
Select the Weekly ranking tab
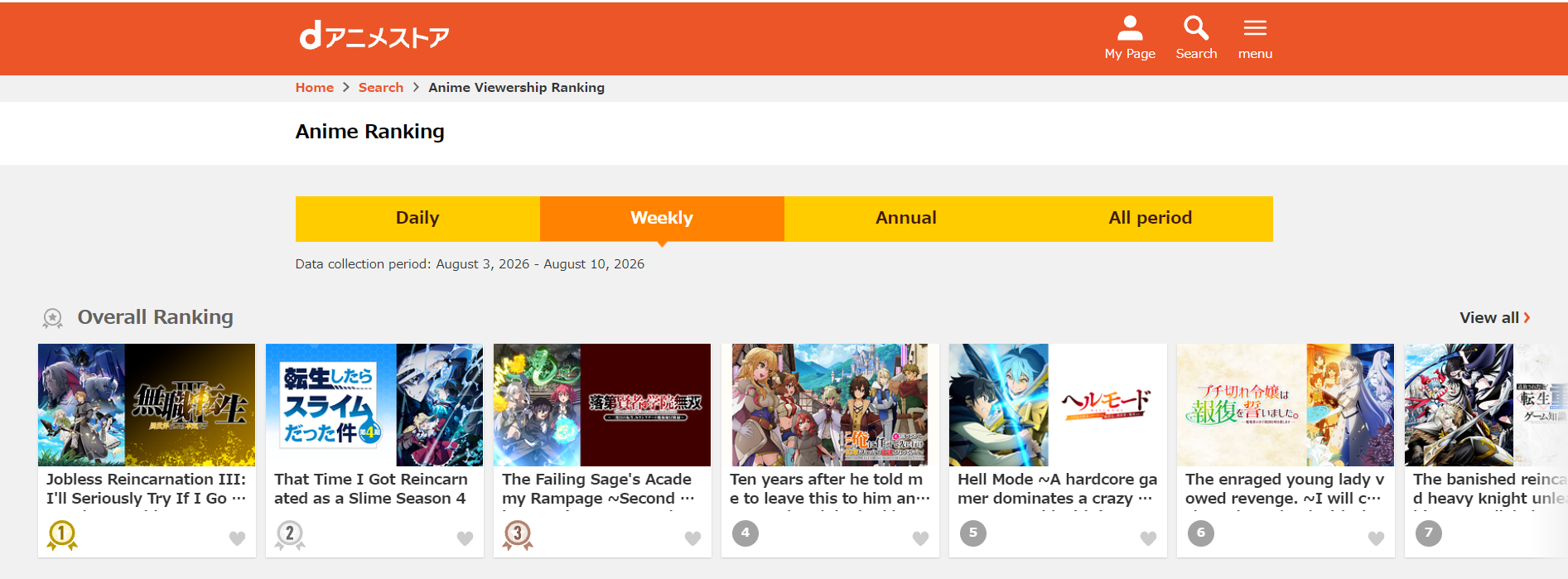pyautogui.click(x=662, y=219)
